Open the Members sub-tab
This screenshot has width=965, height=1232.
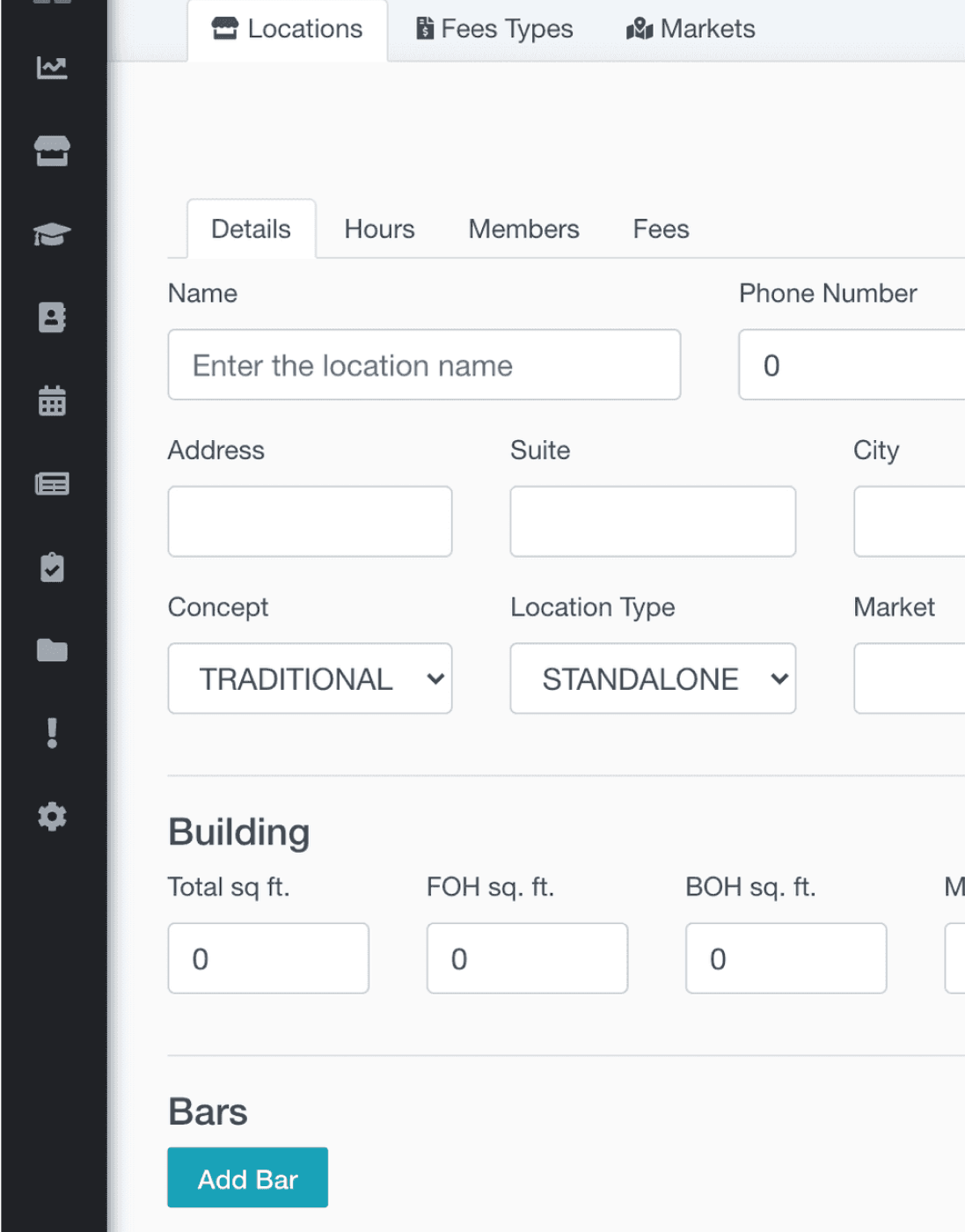point(523,230)
